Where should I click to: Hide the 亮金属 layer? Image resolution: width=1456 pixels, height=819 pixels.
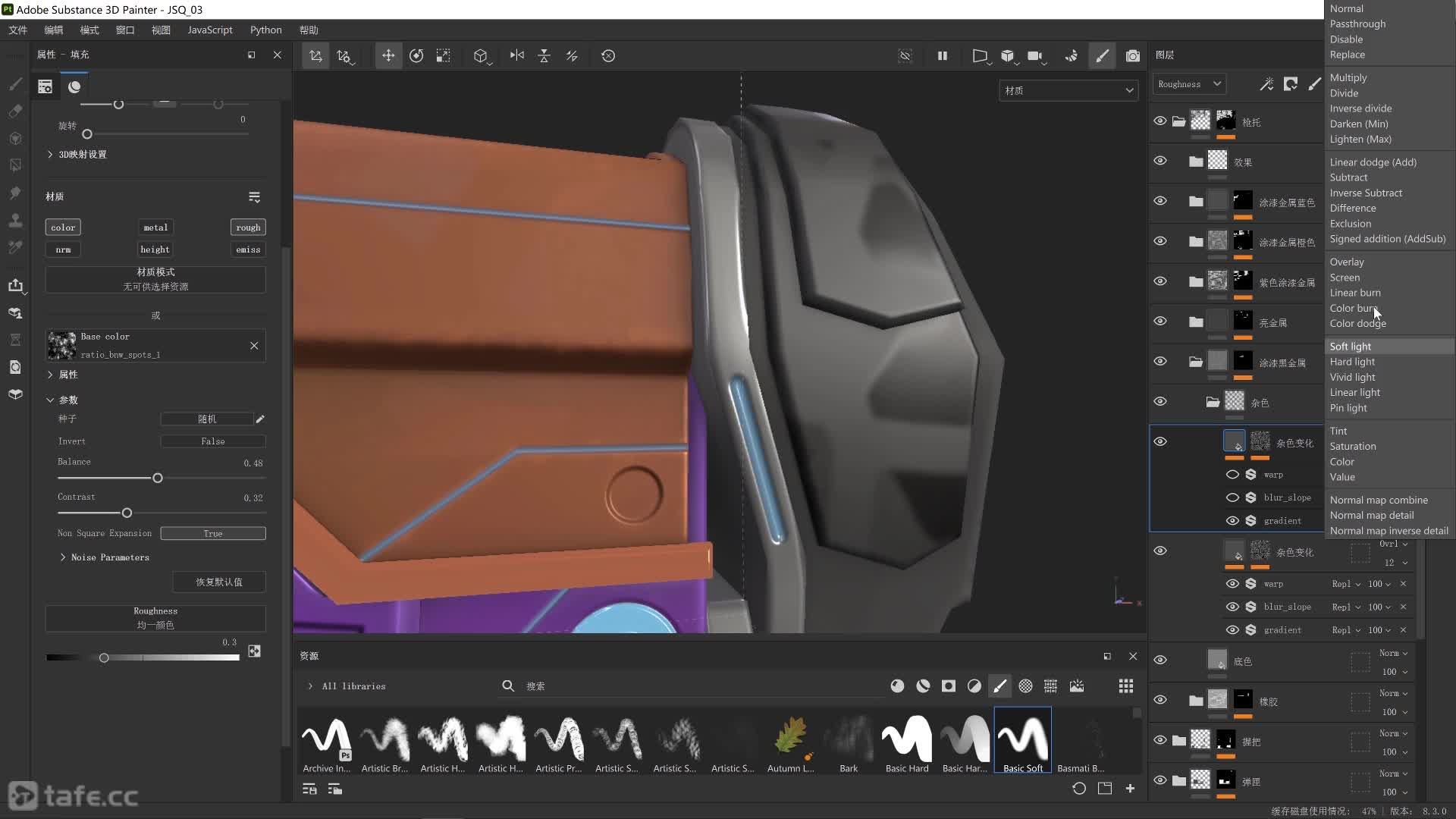[x=1160, y=321]
